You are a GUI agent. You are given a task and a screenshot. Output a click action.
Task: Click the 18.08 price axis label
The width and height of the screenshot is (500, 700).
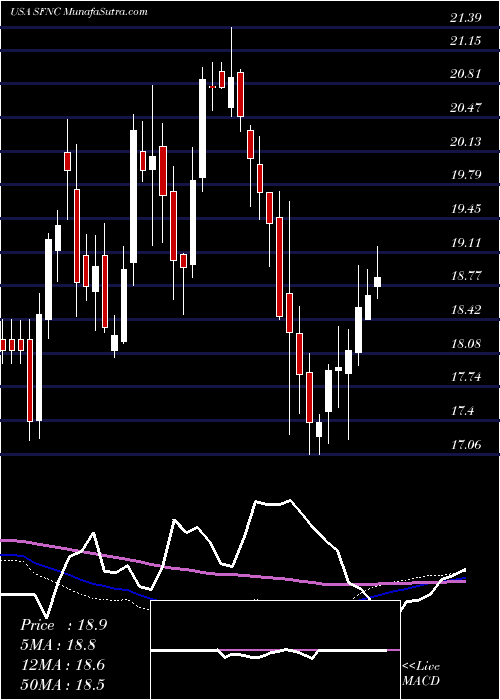466,343
